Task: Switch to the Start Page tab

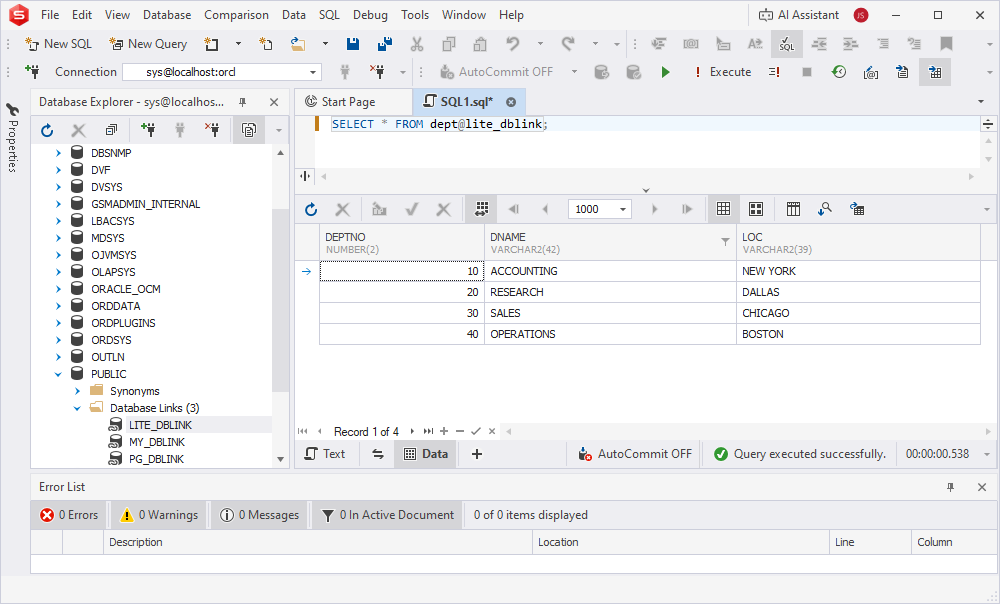Action: tap(352, 101)
